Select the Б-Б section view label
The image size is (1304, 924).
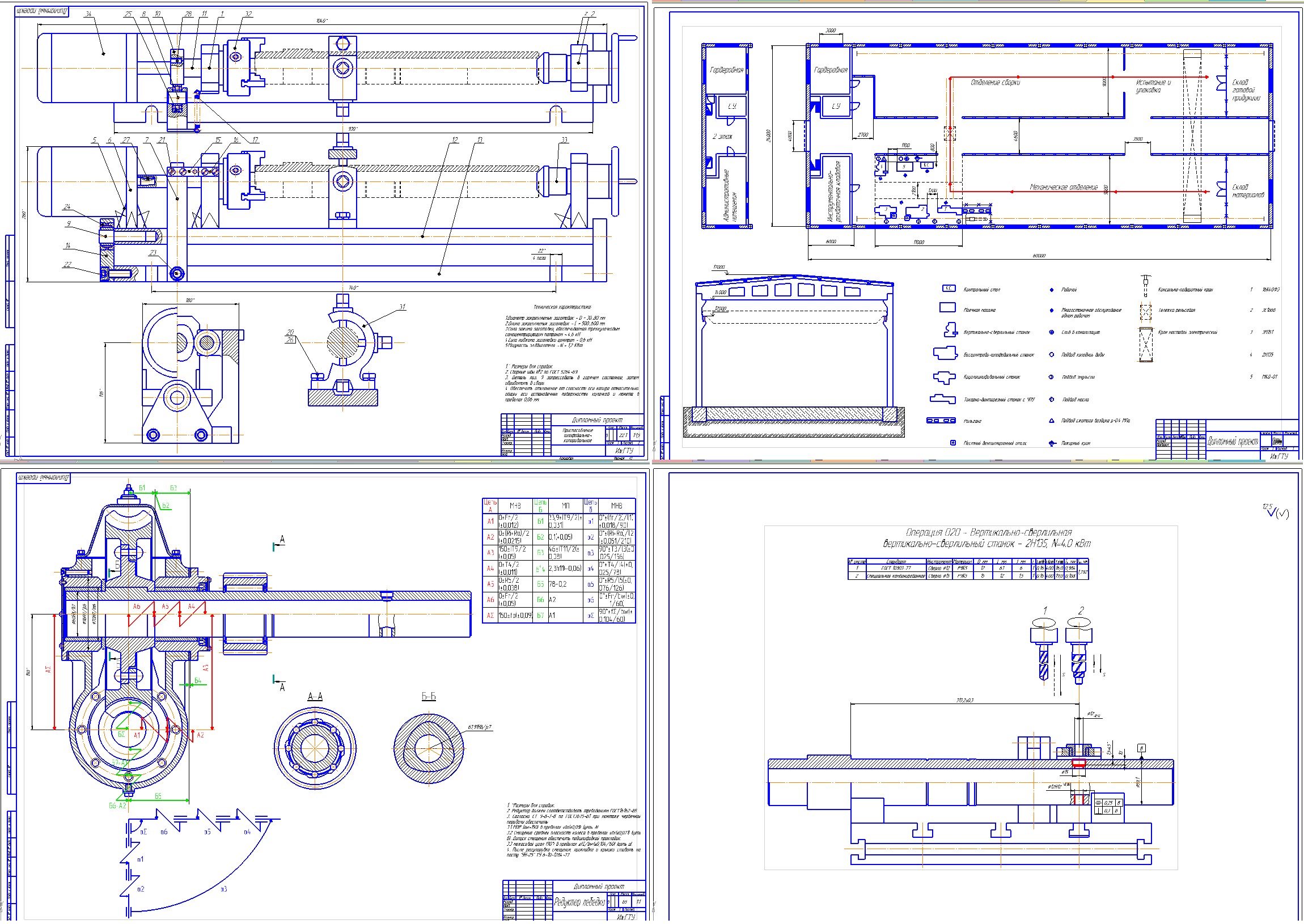point(429,697)
